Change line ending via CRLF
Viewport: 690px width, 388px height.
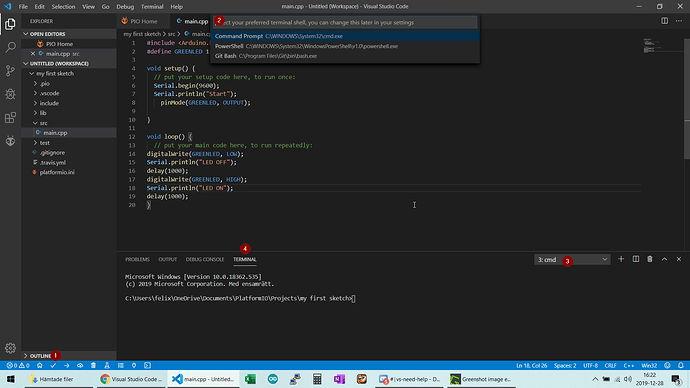(611, 366)
